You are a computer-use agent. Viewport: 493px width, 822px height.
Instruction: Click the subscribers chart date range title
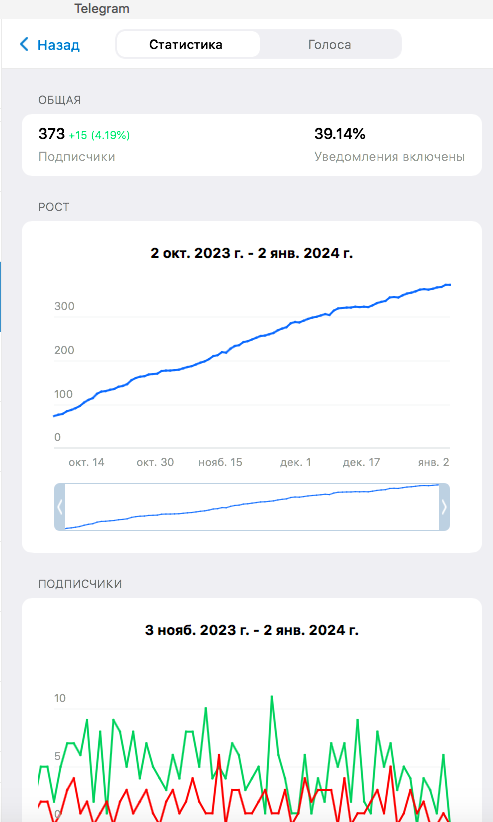(252, 630)
